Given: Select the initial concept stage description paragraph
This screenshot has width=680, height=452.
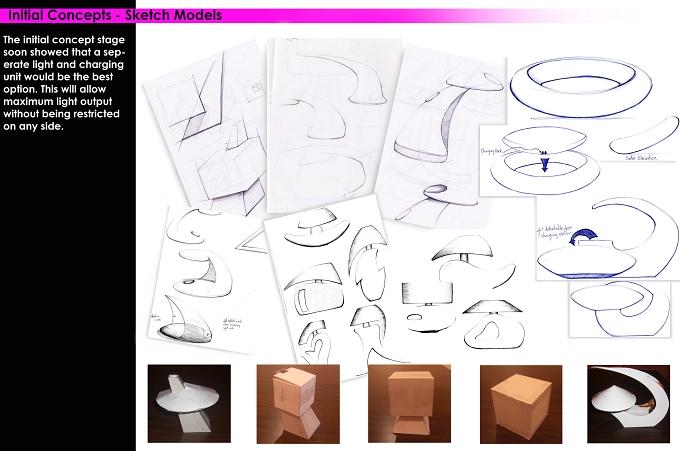Looking at the screenshot, I should pos(64,83).
